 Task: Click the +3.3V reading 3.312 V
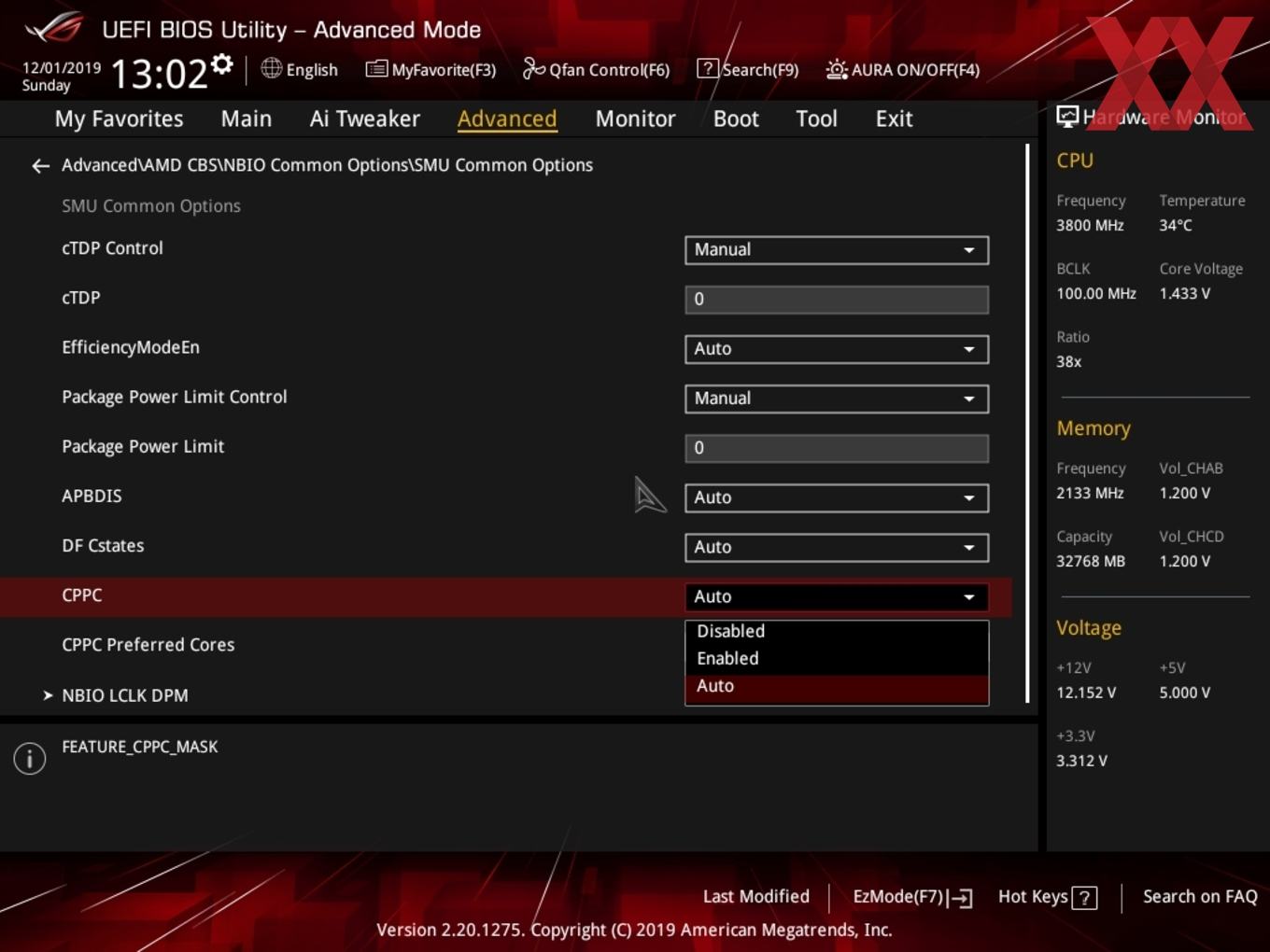click(1081, 762)
